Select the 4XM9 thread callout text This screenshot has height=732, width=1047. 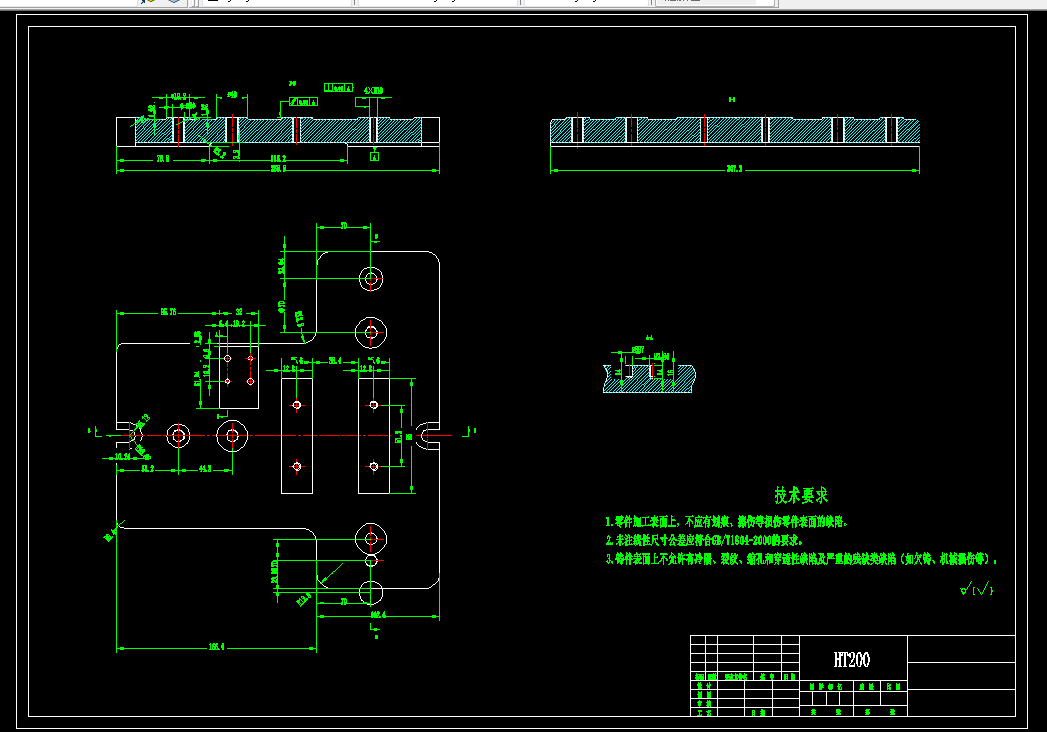pyautogui.click(x=373, y=90)
